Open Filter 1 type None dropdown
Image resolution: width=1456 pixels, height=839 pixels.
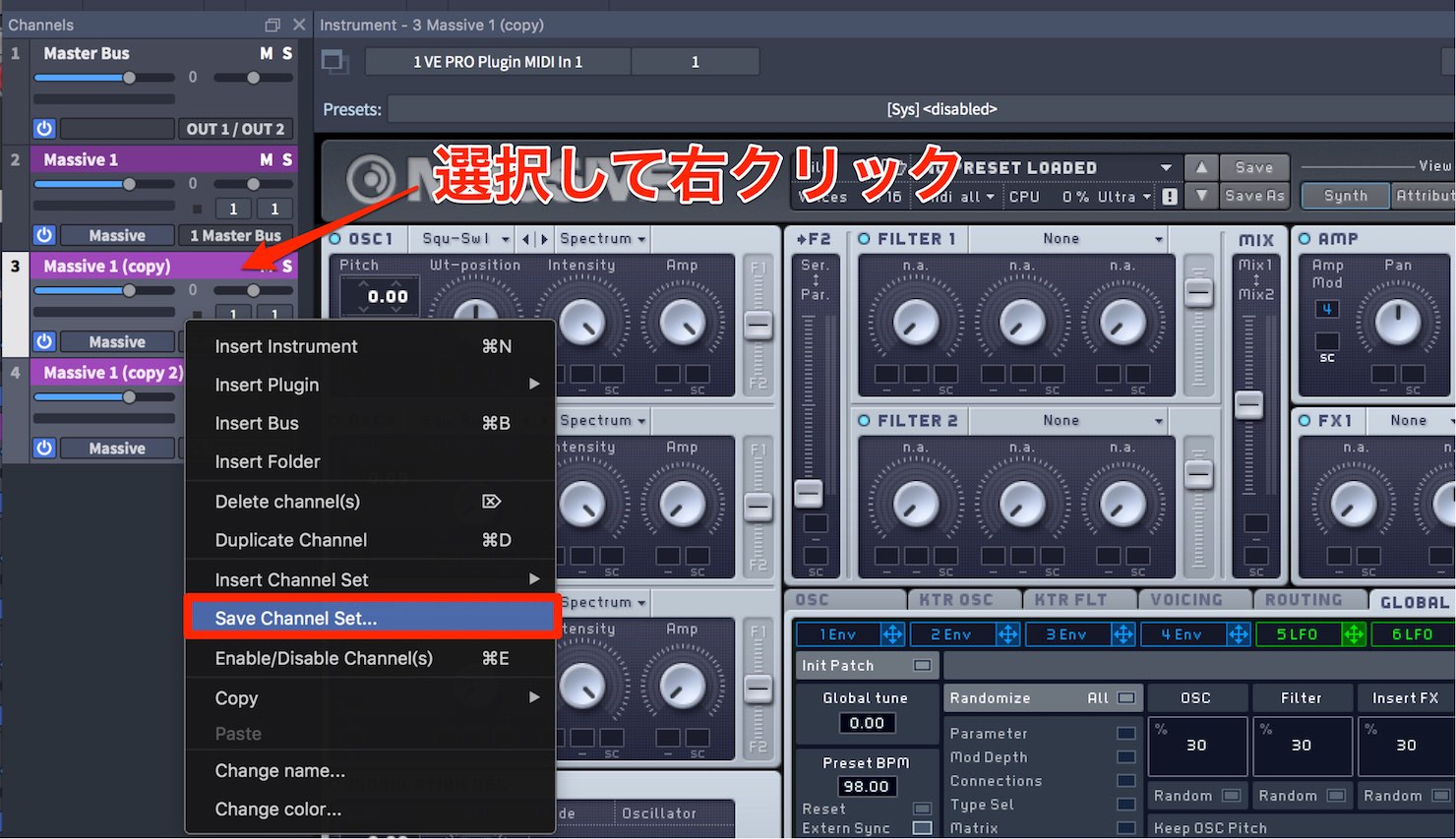click(1070, 238)
